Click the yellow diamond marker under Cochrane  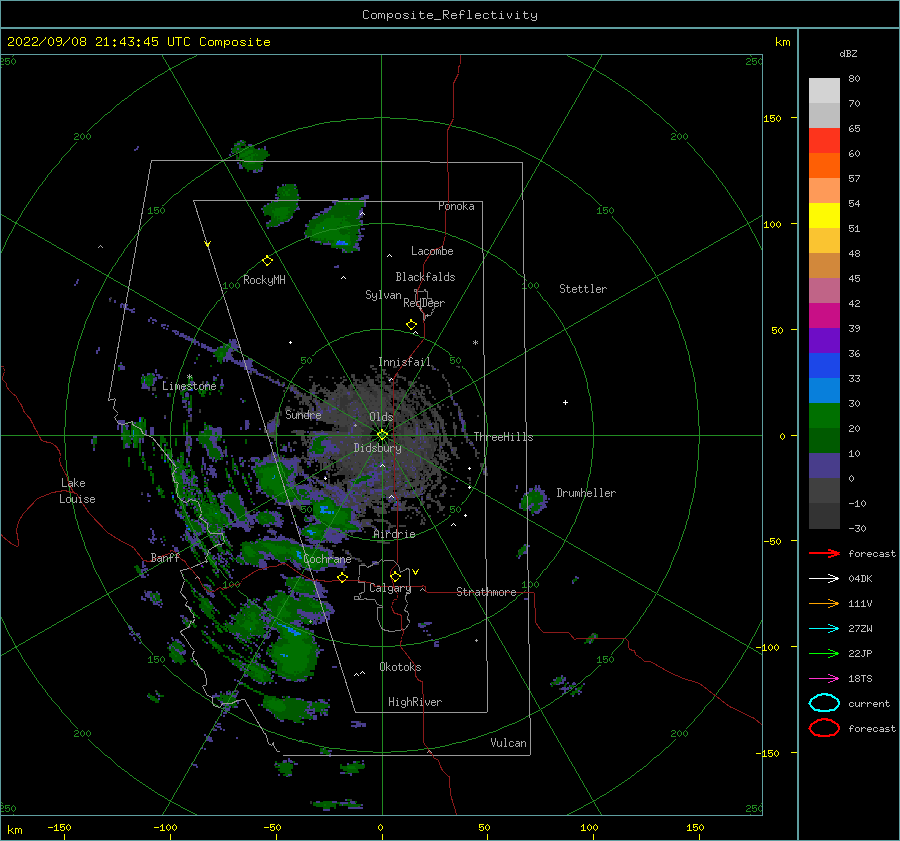pyautogui.click(x=343, y=577)
